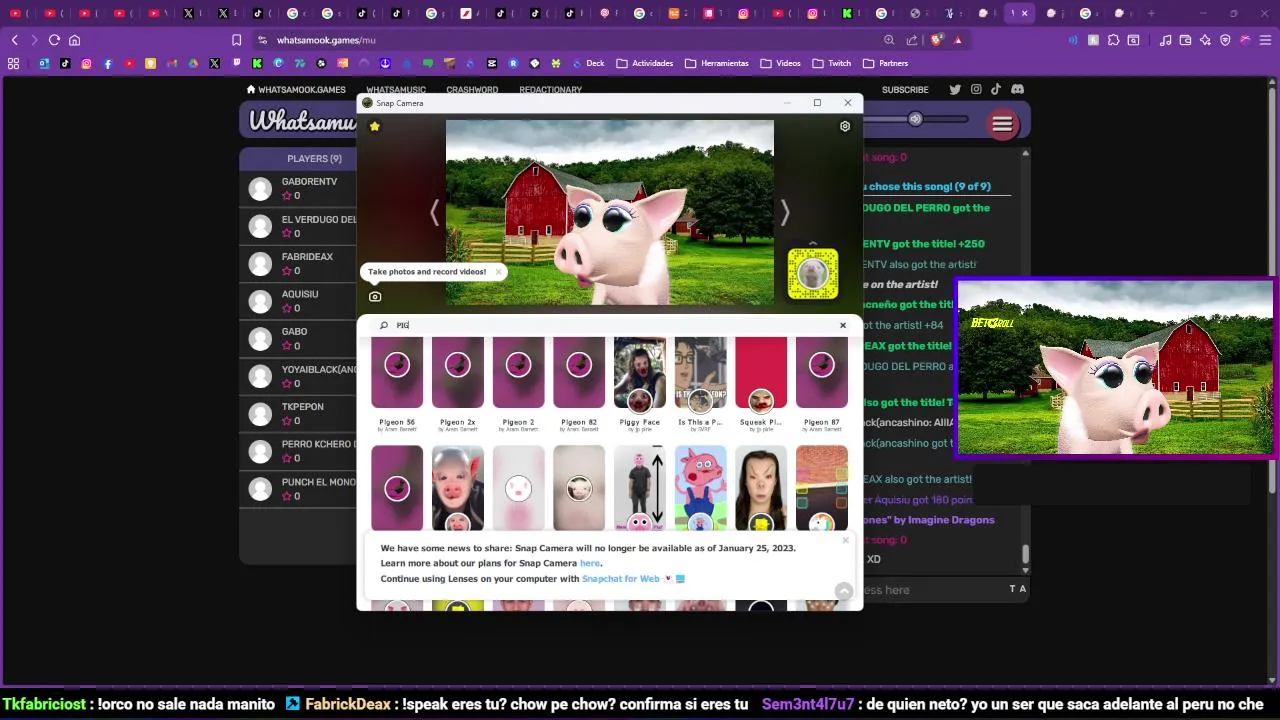
Task: Click the browser back arrow
Action: [x=14, y=40]
